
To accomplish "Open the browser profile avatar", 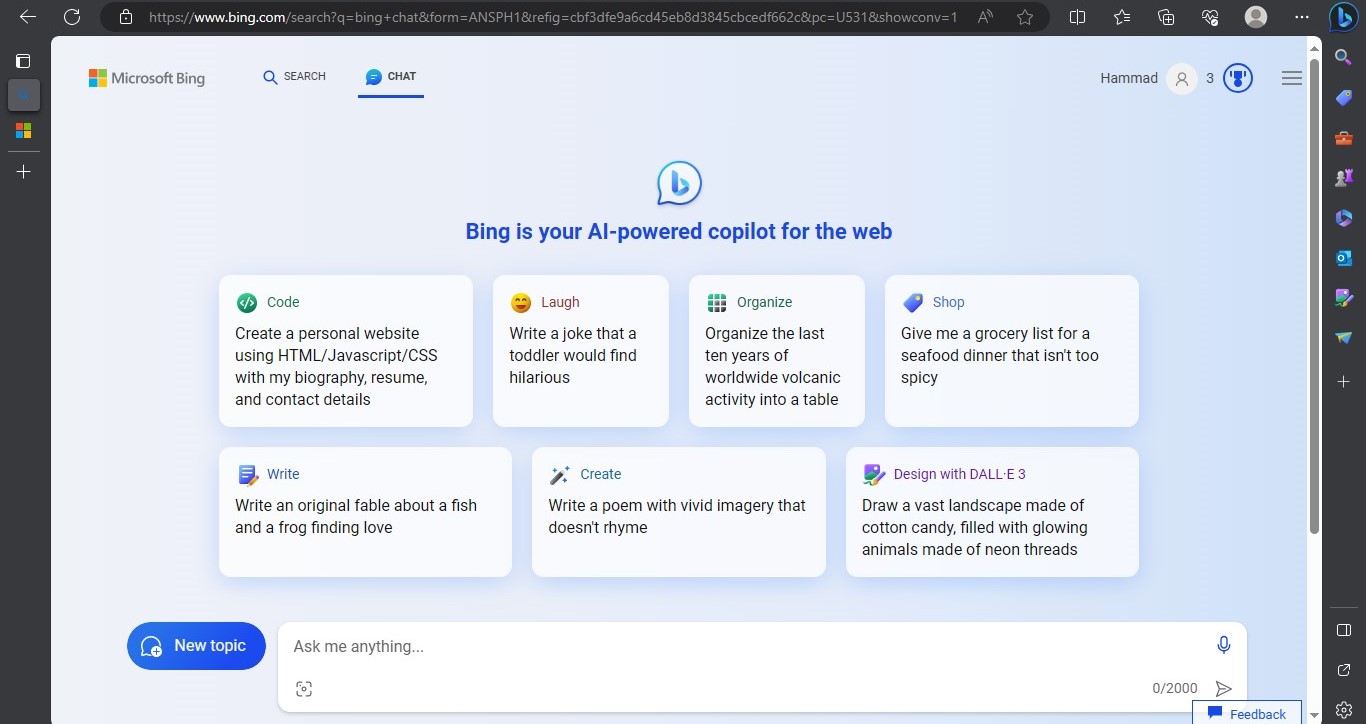I will pyautogui.click(x=1256, y=17).
